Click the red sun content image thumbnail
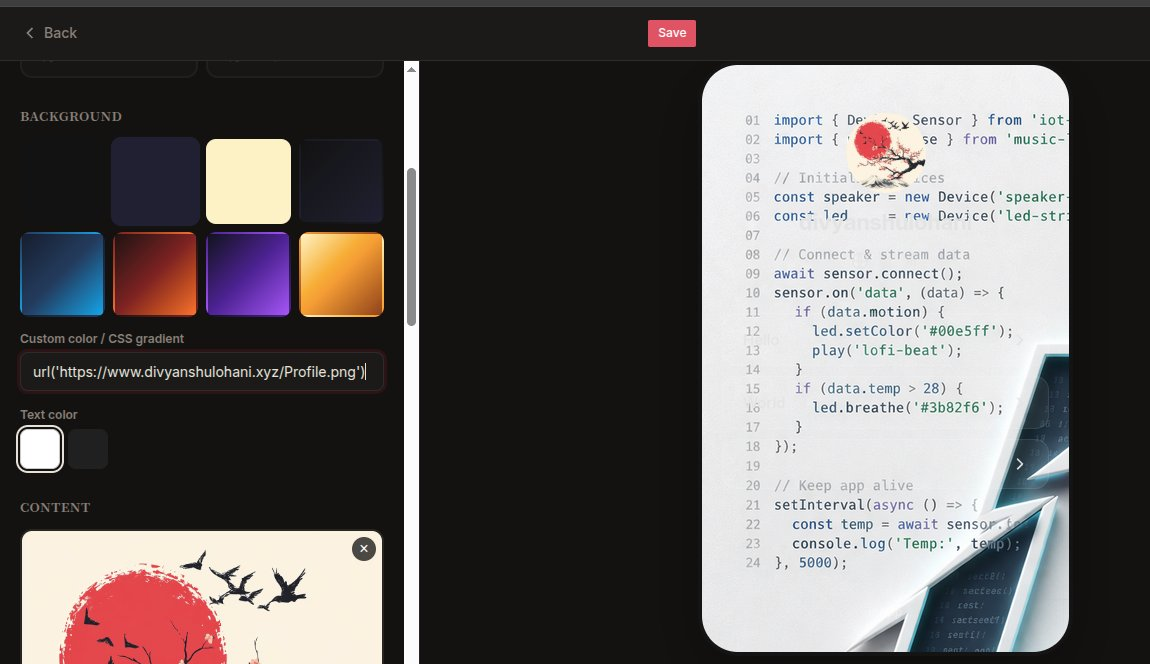This screenshot has height=664, width=1150. (x=202, y=597)
